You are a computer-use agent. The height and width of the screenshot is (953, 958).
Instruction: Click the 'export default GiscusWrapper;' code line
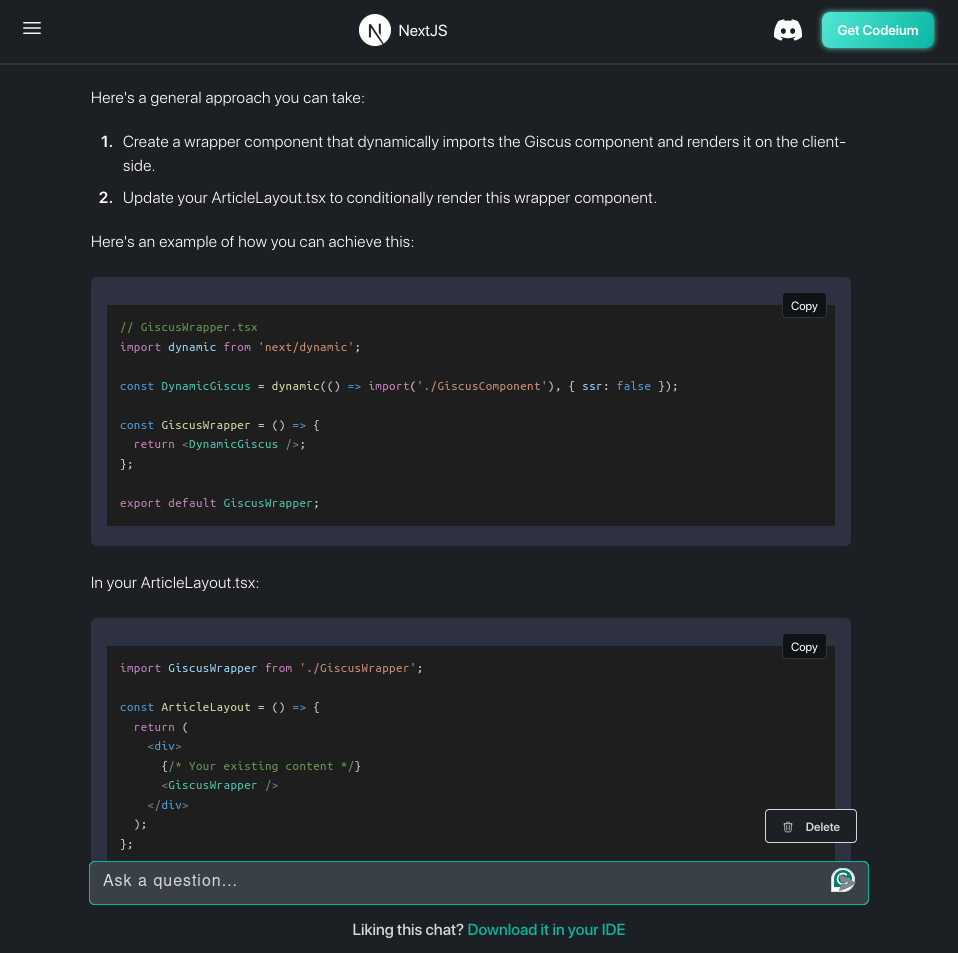pyautogui.click(x=219, y=503)
